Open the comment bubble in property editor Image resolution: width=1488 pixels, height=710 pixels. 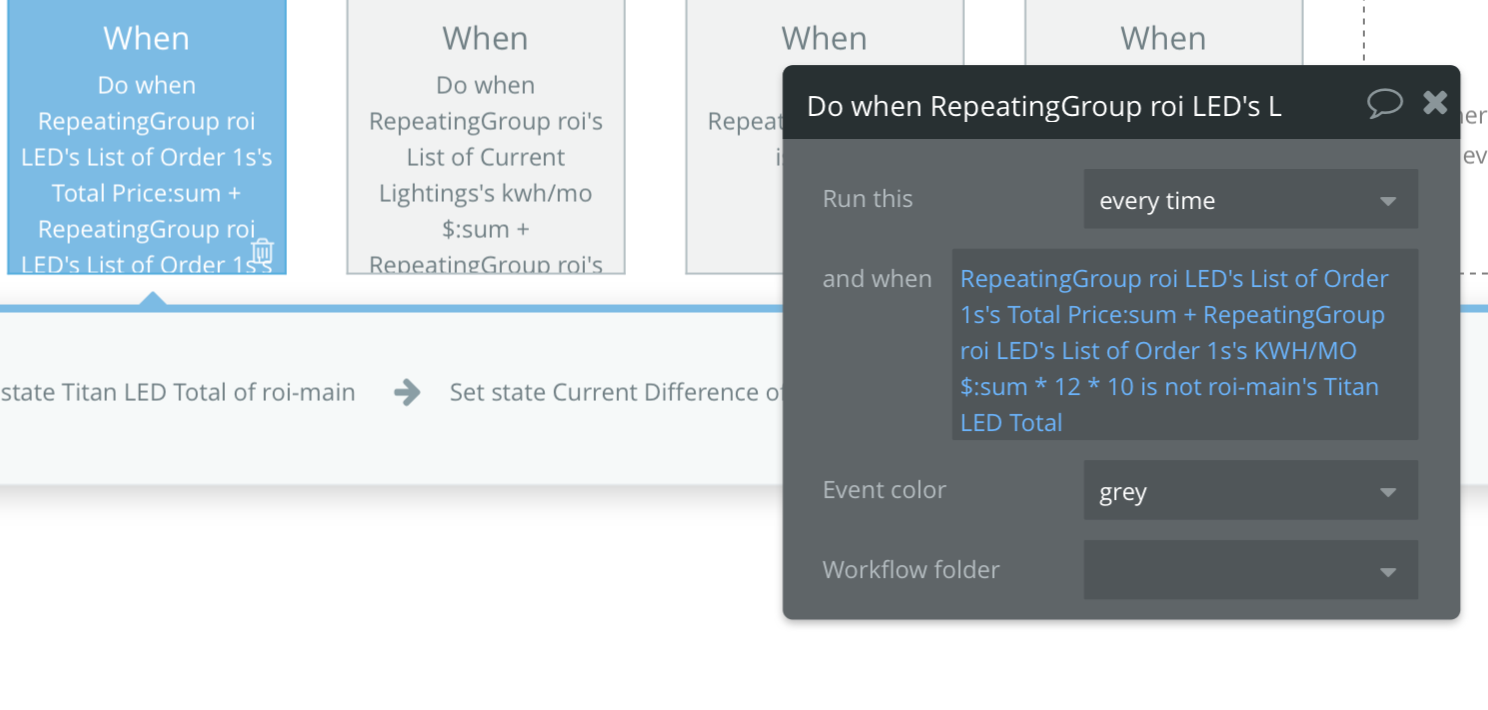1385,103
